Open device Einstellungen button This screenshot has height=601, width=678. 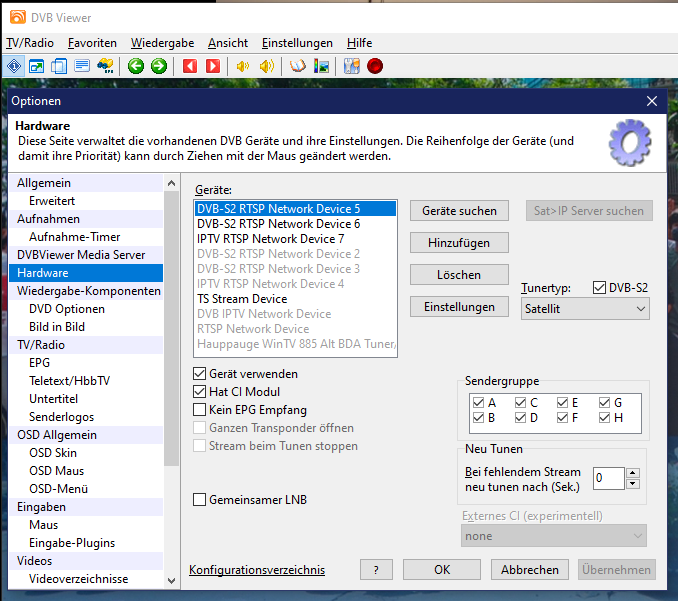point(459,307)
